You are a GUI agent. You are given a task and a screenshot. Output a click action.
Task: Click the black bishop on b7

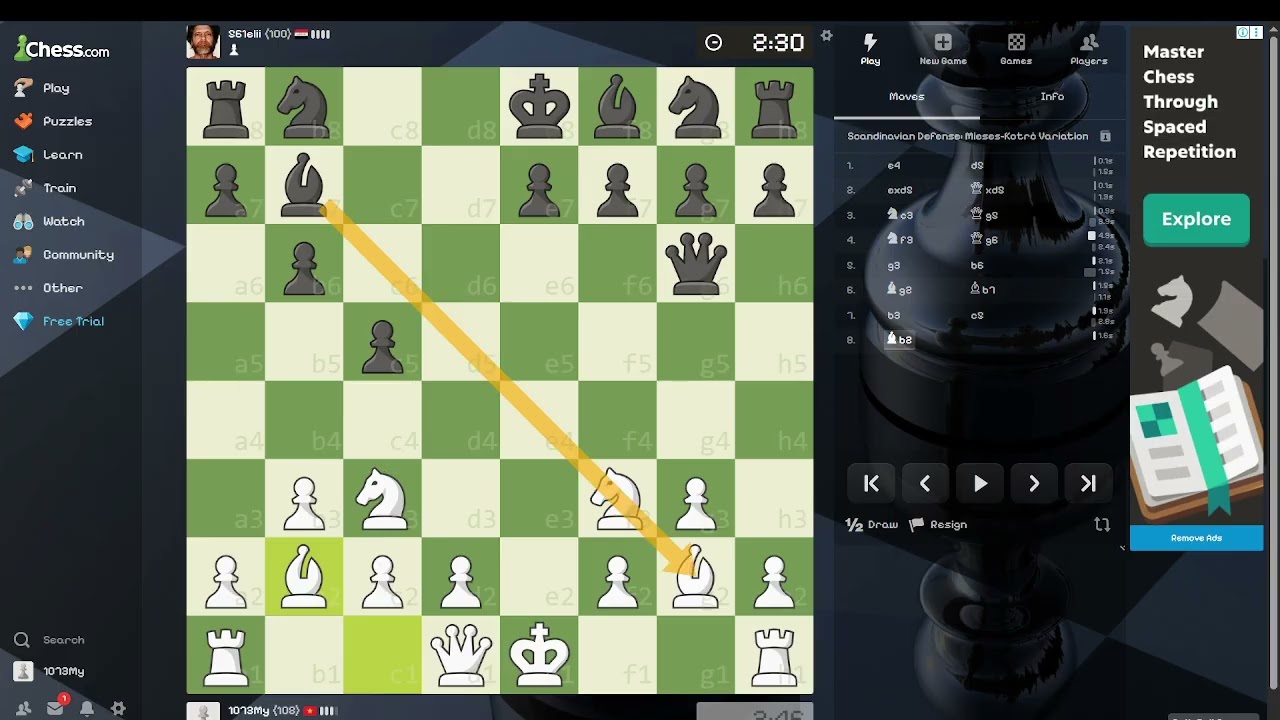tap(304, 185)
